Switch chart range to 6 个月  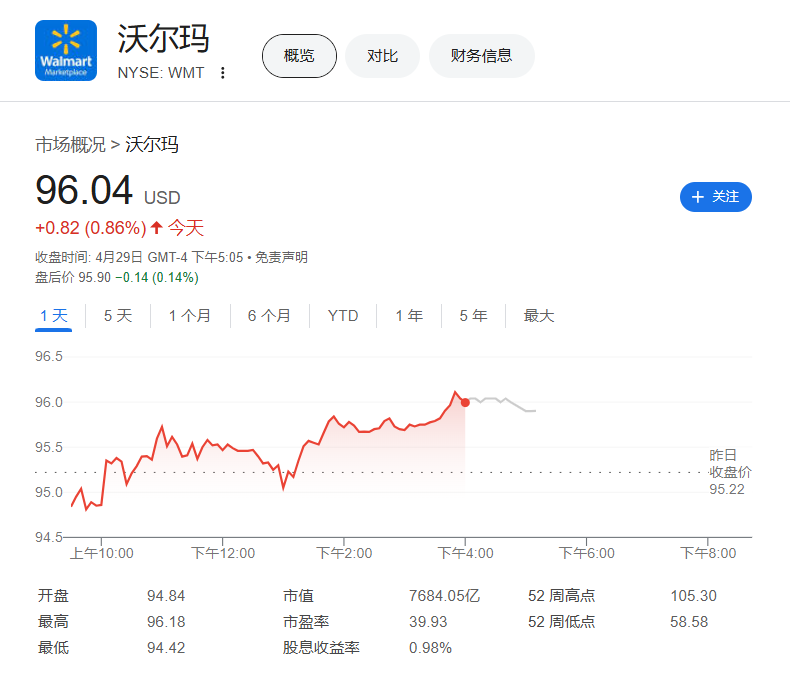269,316
